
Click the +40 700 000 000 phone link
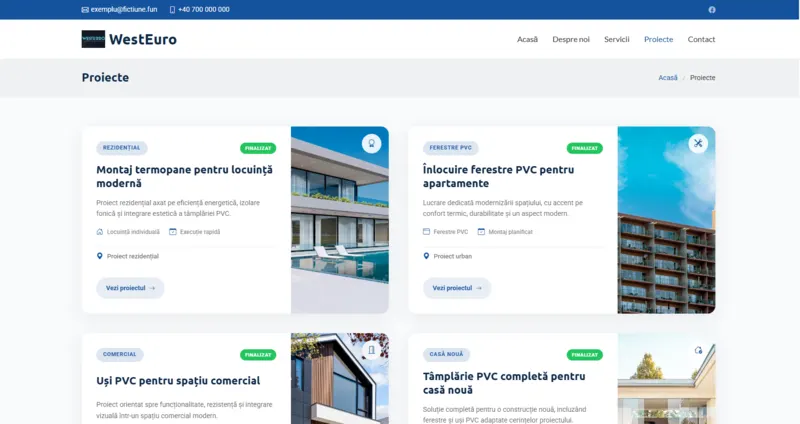[x=204, y=10]
